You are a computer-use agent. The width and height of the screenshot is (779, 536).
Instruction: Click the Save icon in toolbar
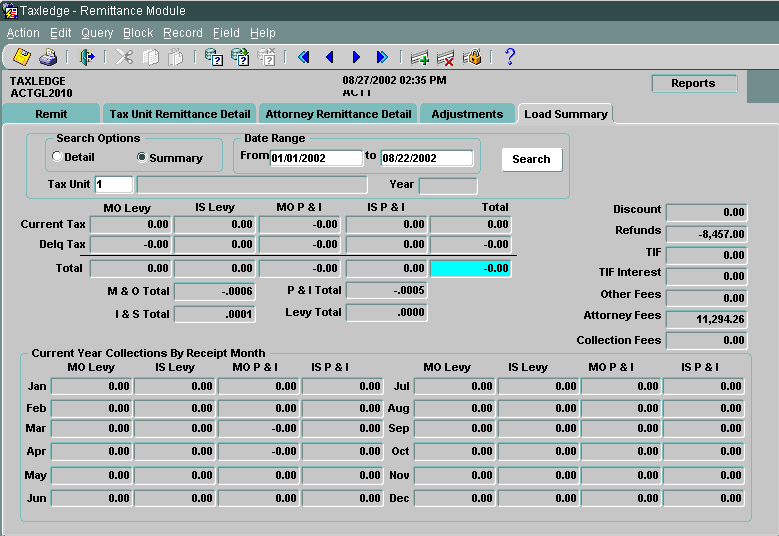[21, 57]
